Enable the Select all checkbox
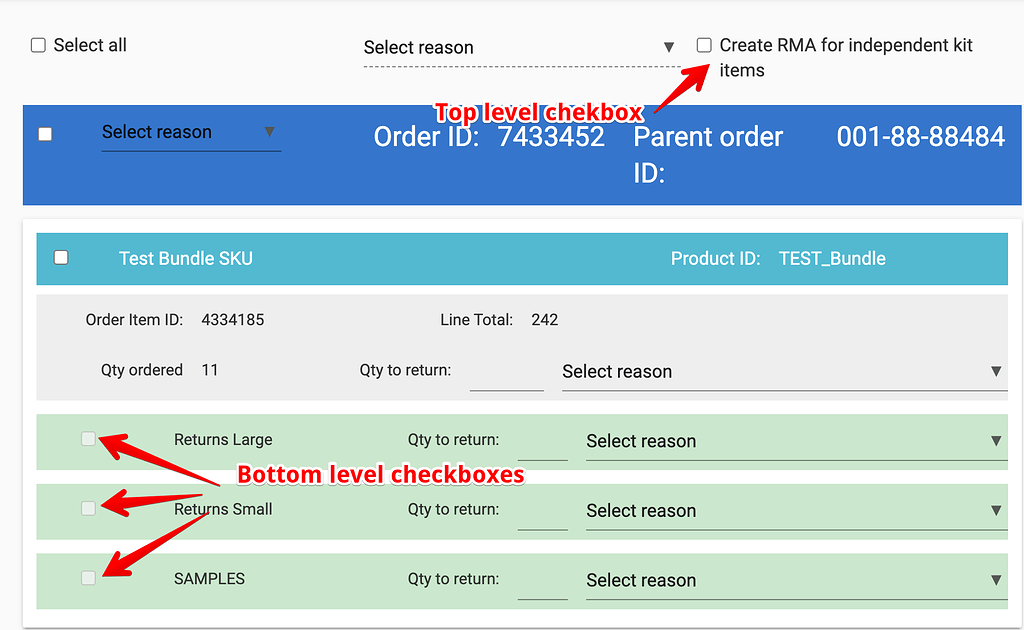 coord(37,44)
